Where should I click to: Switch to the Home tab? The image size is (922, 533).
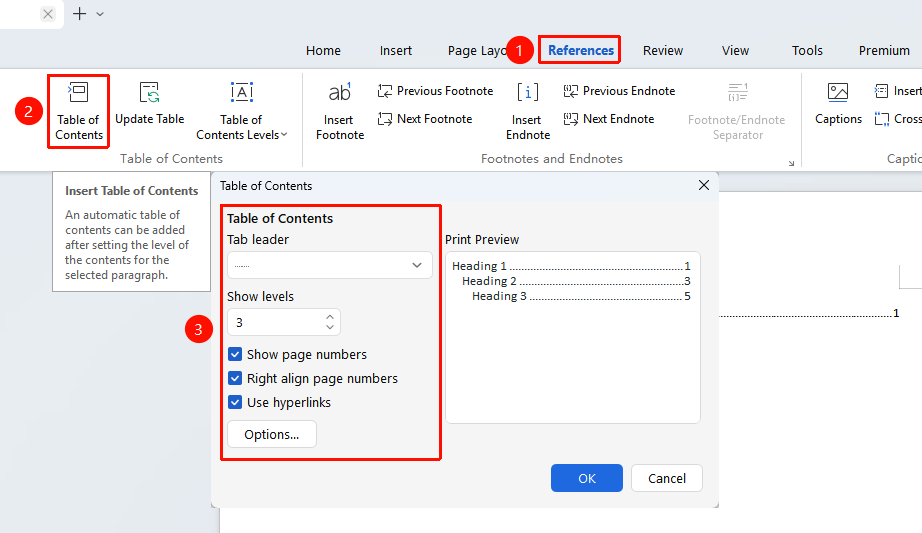click(323, 51)
